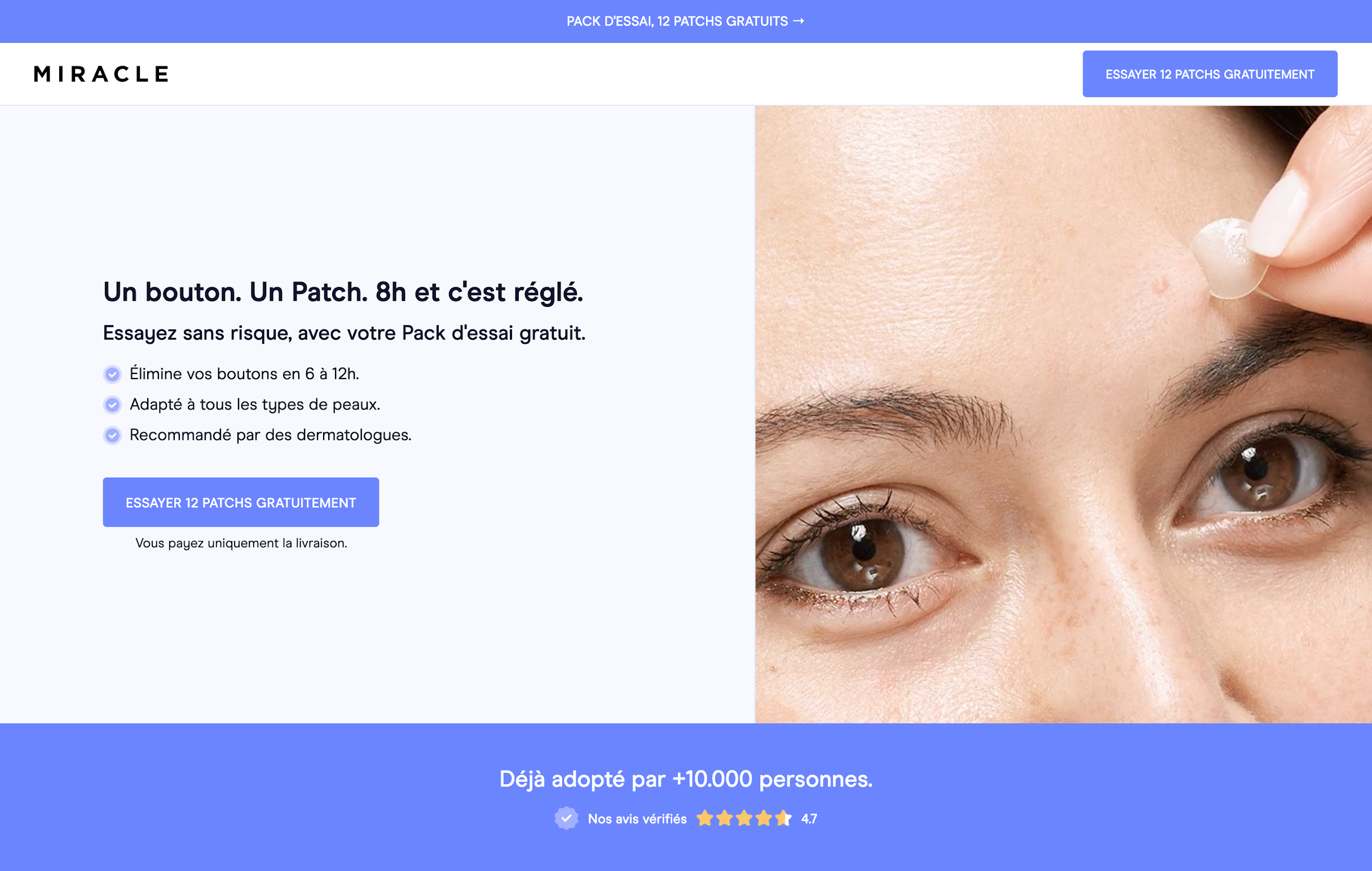Click "Vous payez uniquement la livraison" note
1372x871 pixels.
(x=241, y=543)
